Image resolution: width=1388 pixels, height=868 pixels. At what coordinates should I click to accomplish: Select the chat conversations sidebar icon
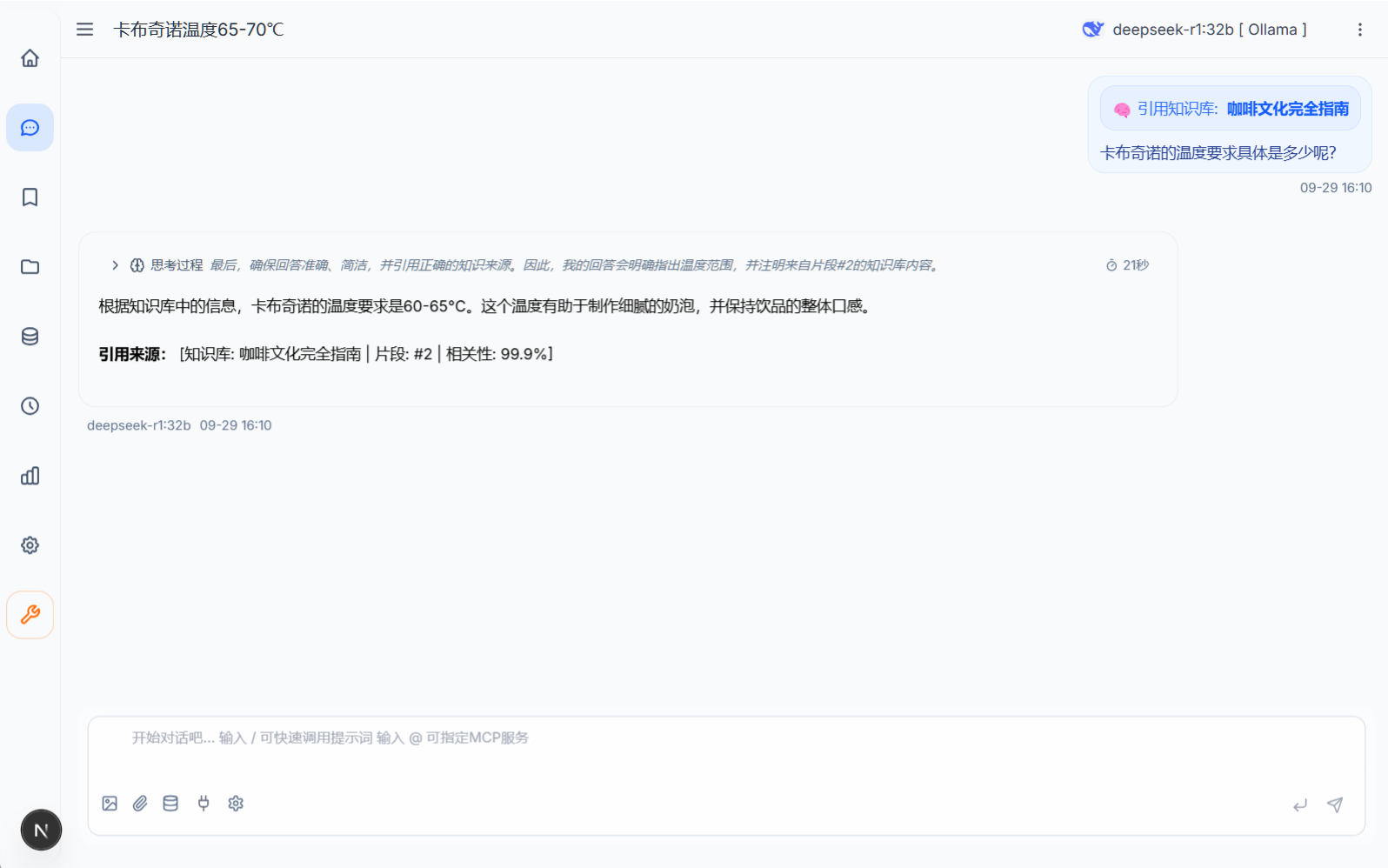[x=30, y=128]
